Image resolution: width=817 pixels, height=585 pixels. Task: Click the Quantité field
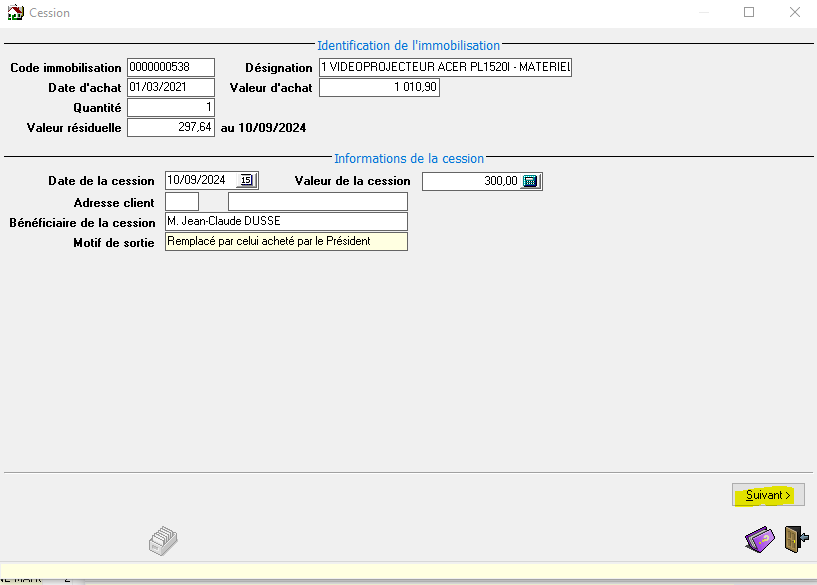click(171, 107)
